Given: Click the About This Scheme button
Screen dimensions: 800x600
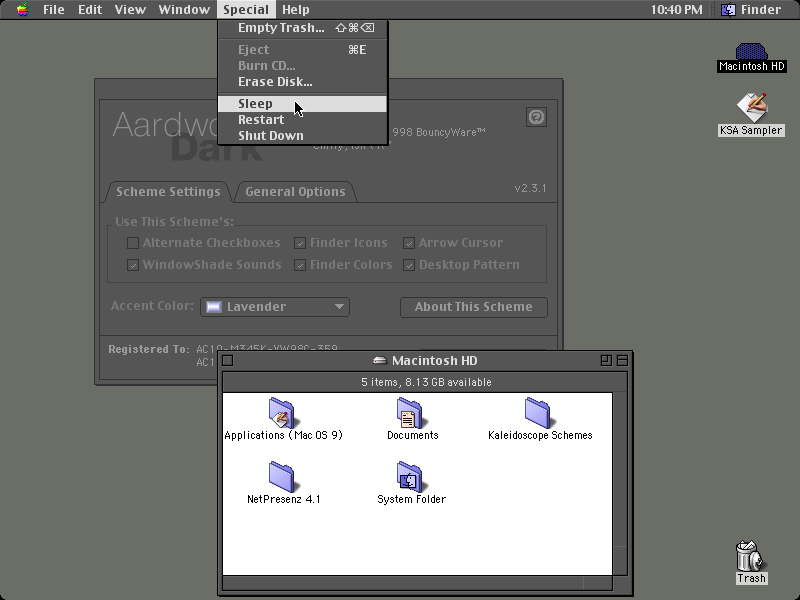Looking at the screenshot, I should click(x=473, y=307).
